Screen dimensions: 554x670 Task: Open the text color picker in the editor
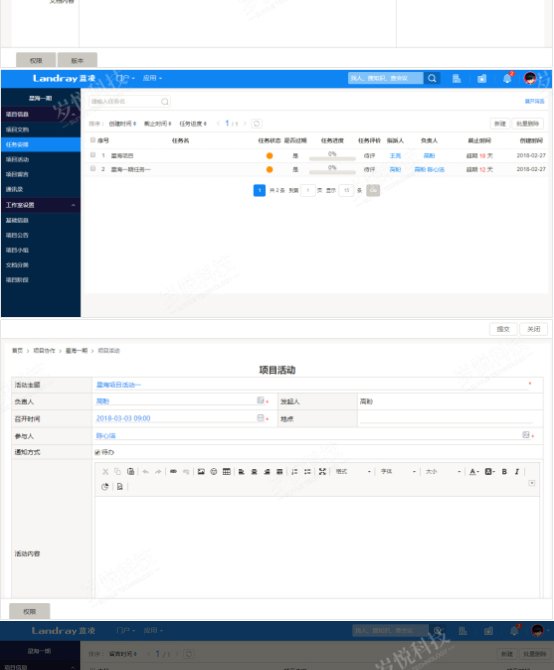(474, 471)
